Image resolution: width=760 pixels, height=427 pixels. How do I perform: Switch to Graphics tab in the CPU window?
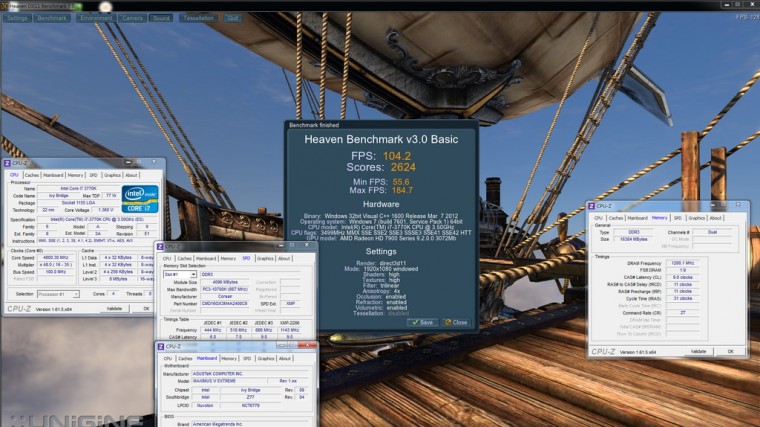pyautogui.click(x=112, y=175)
